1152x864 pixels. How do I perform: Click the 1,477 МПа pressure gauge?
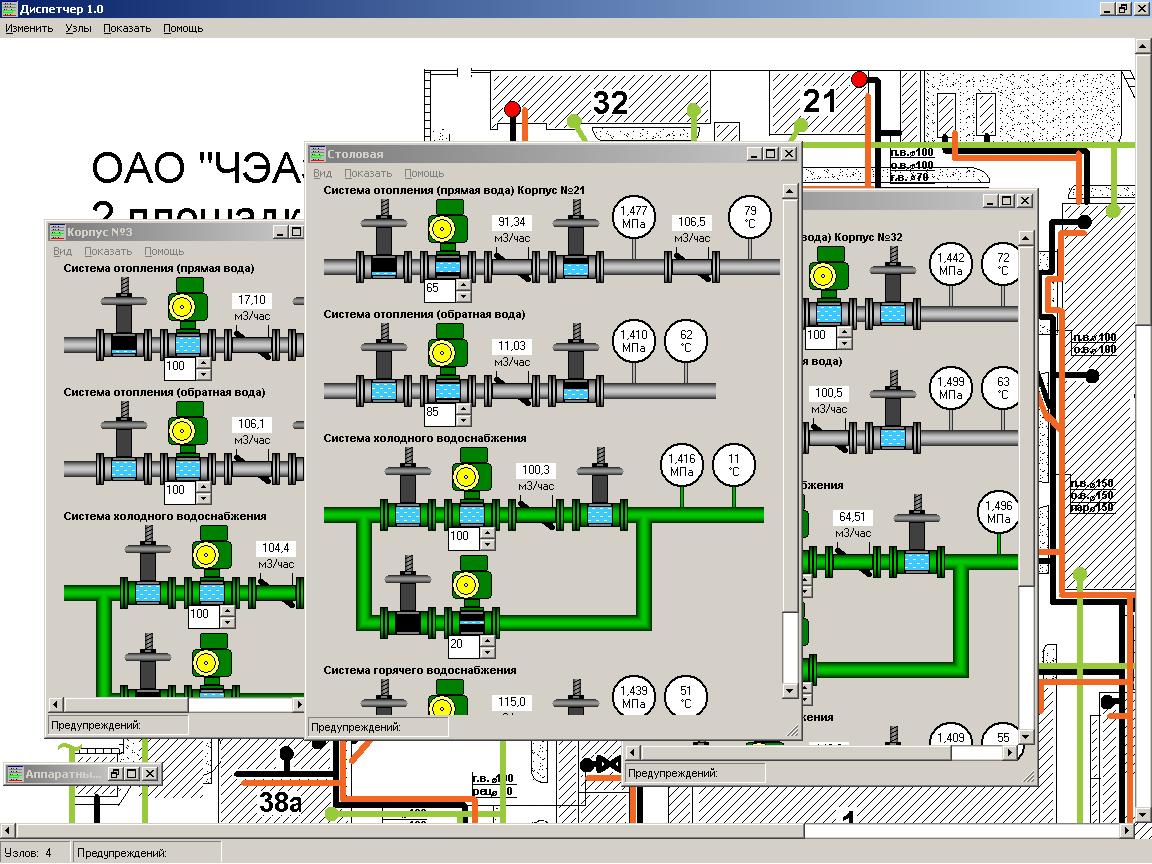633,216
